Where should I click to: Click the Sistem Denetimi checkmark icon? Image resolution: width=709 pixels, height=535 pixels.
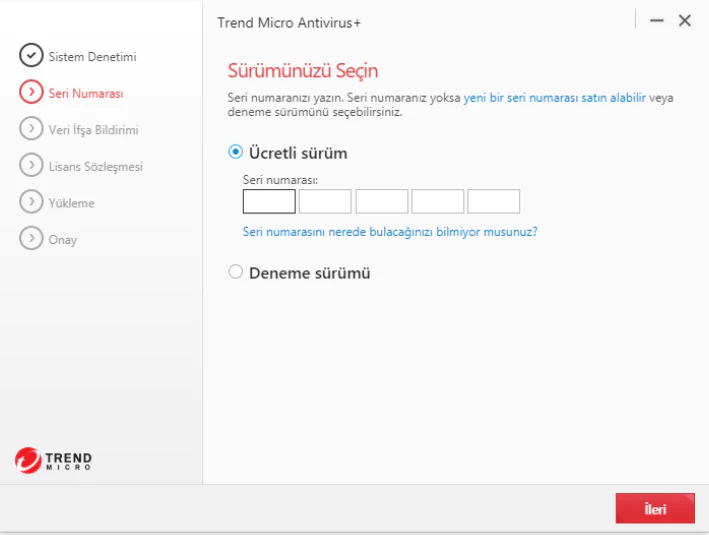(32, 56)
